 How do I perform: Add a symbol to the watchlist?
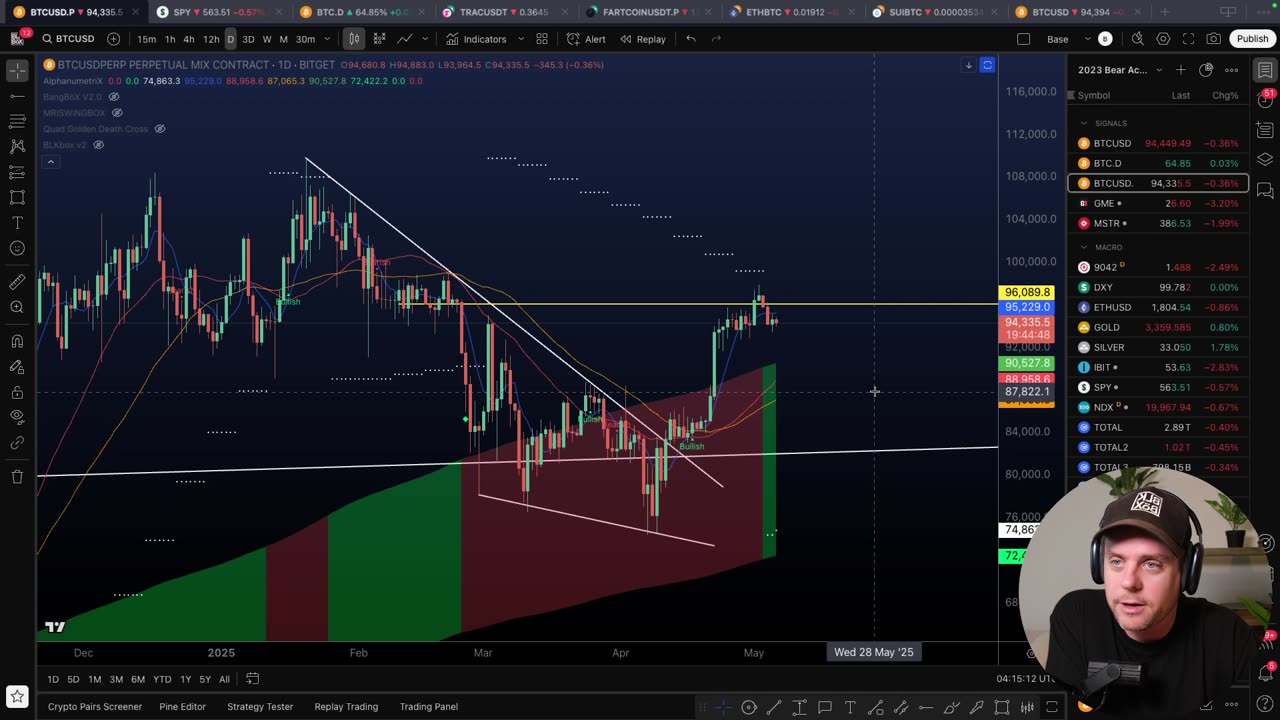pyautogui.click(x=1180, y=70)
